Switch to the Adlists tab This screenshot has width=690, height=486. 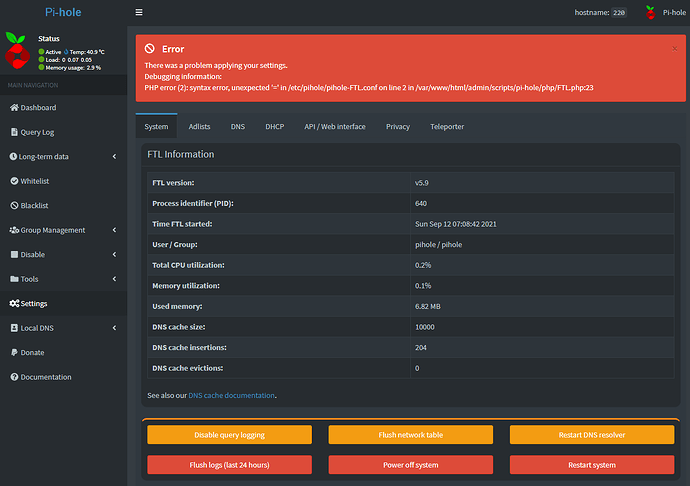(x=199, y=126)
